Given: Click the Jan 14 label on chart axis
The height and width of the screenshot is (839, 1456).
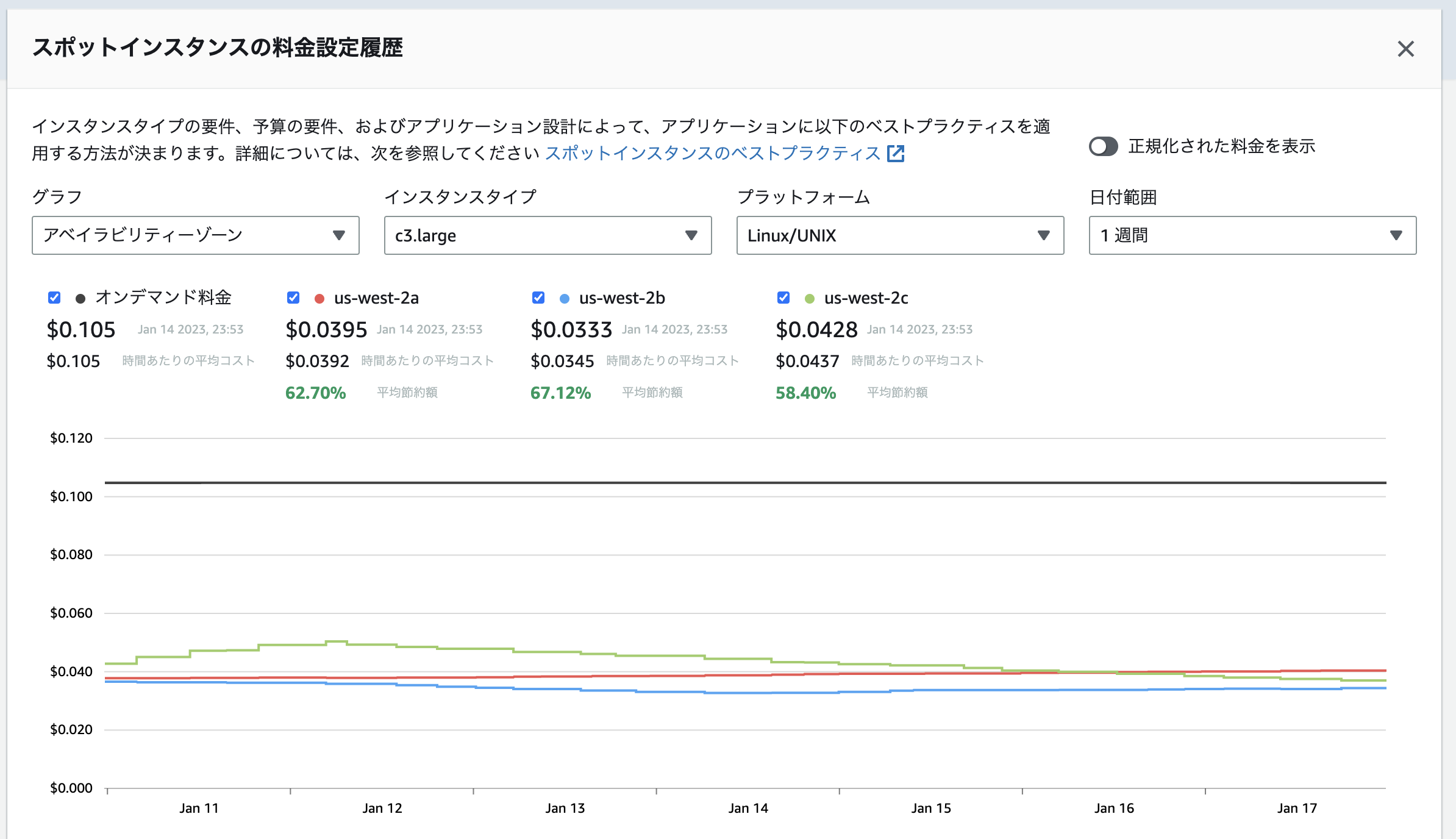Looking at the screenshot, I should [748, 808].
